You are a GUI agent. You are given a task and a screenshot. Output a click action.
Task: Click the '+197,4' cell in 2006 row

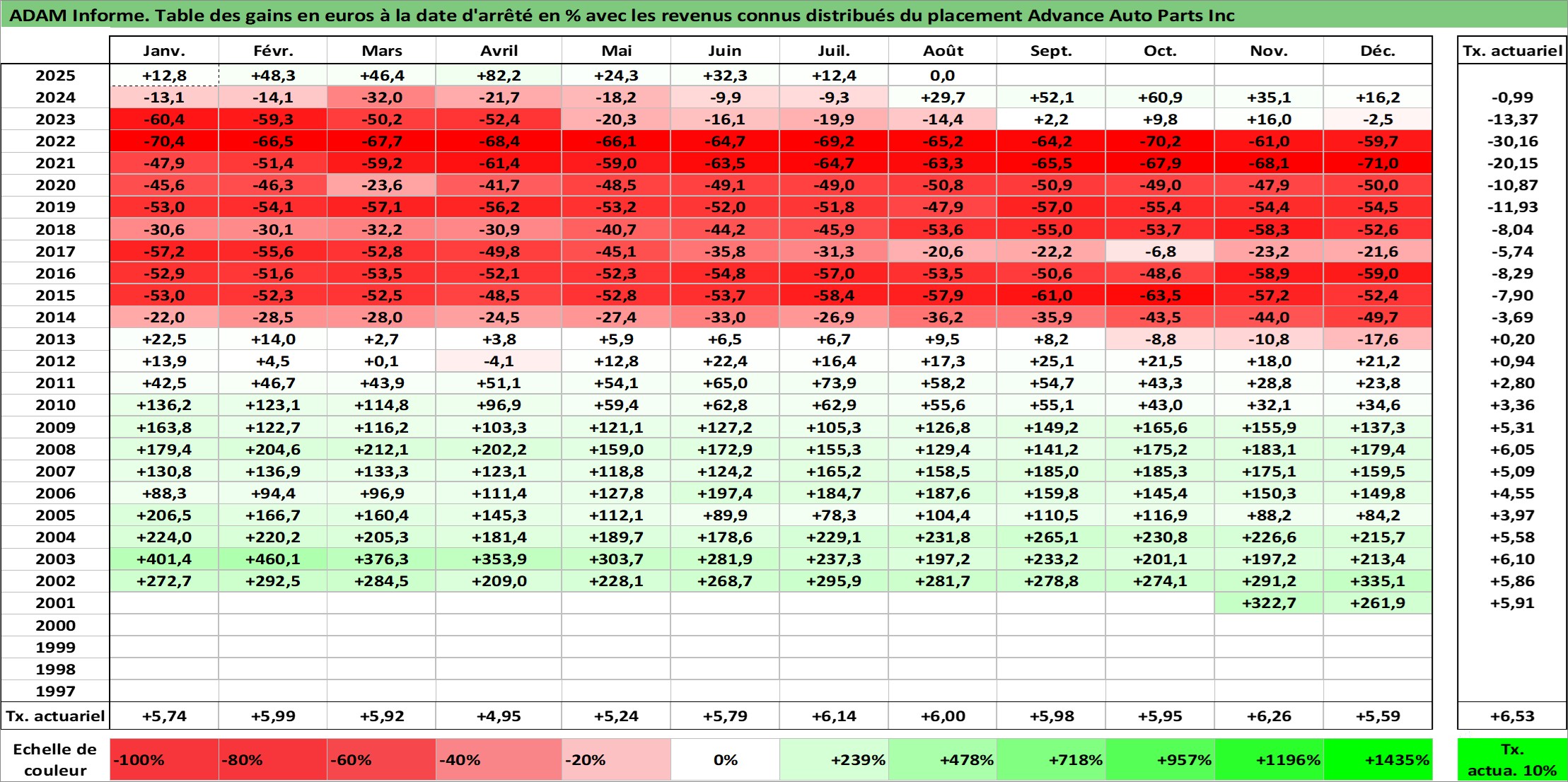coord(725,493)
